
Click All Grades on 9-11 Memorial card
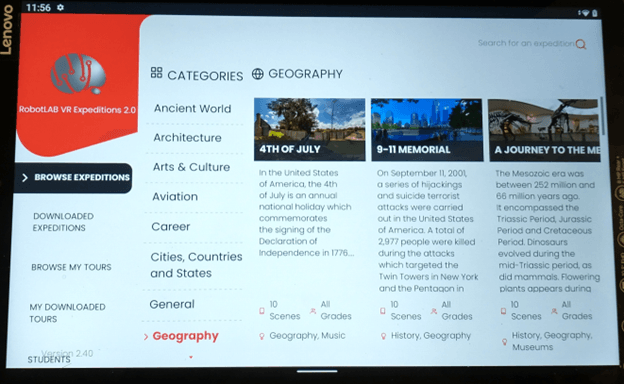click(x=457, y=311)
